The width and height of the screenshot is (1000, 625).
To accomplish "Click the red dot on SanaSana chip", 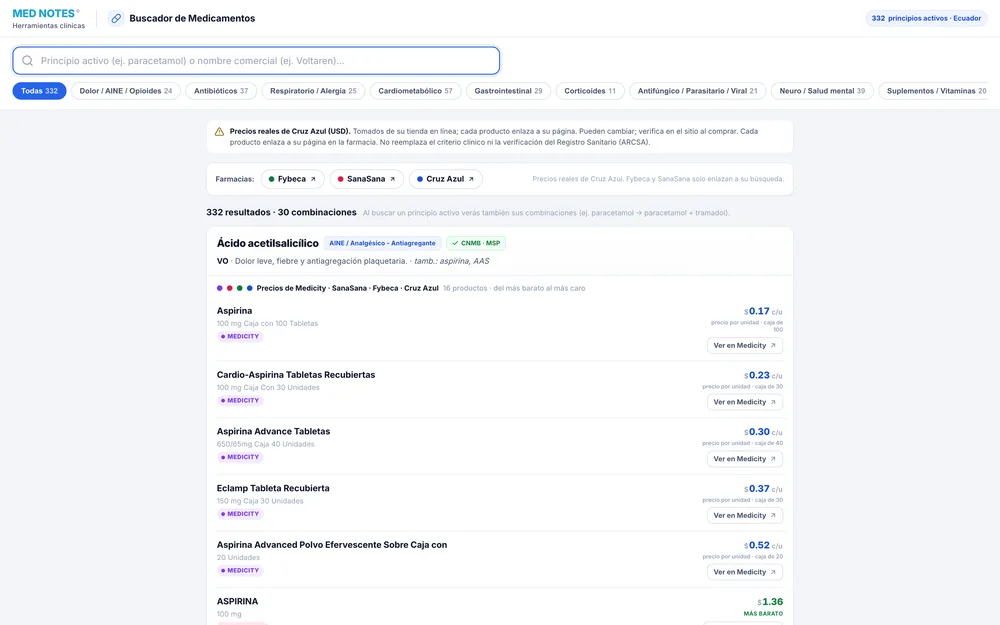I will [x=341, y=179].
